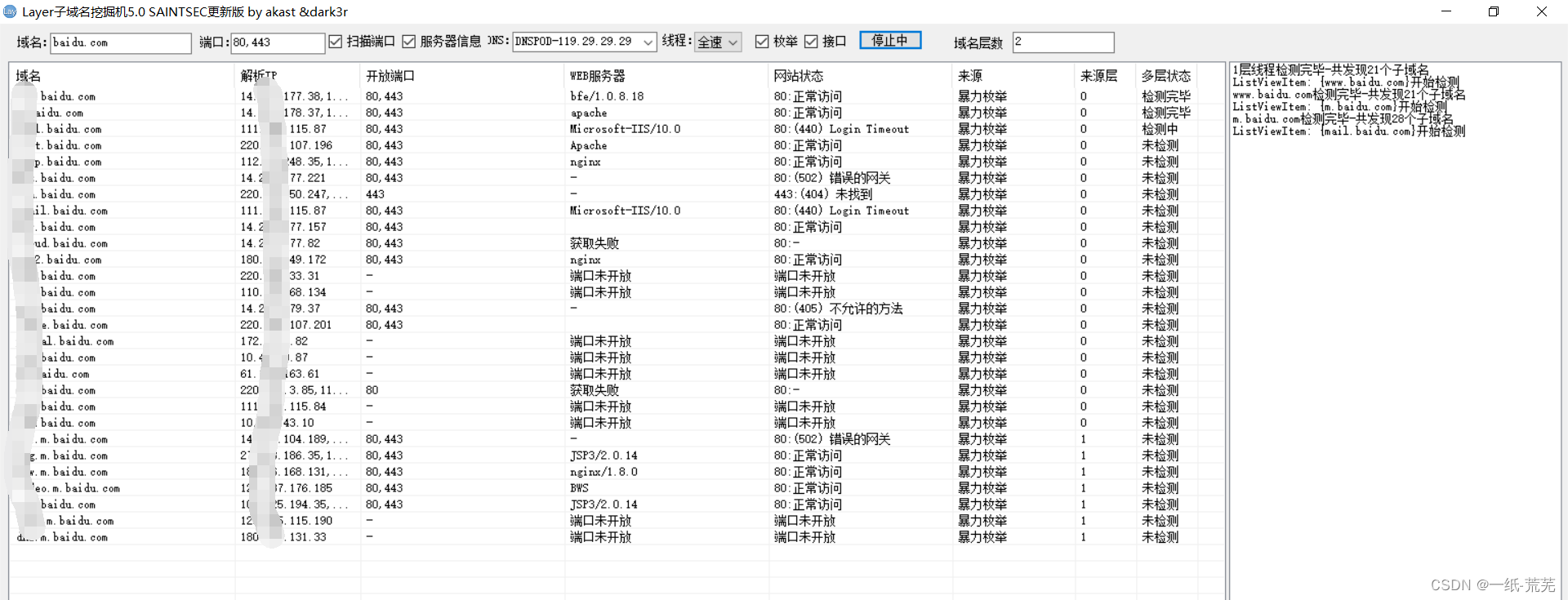Click log line www.baidu.com检测完毕-共发现21个子域名

point(1349,95)
